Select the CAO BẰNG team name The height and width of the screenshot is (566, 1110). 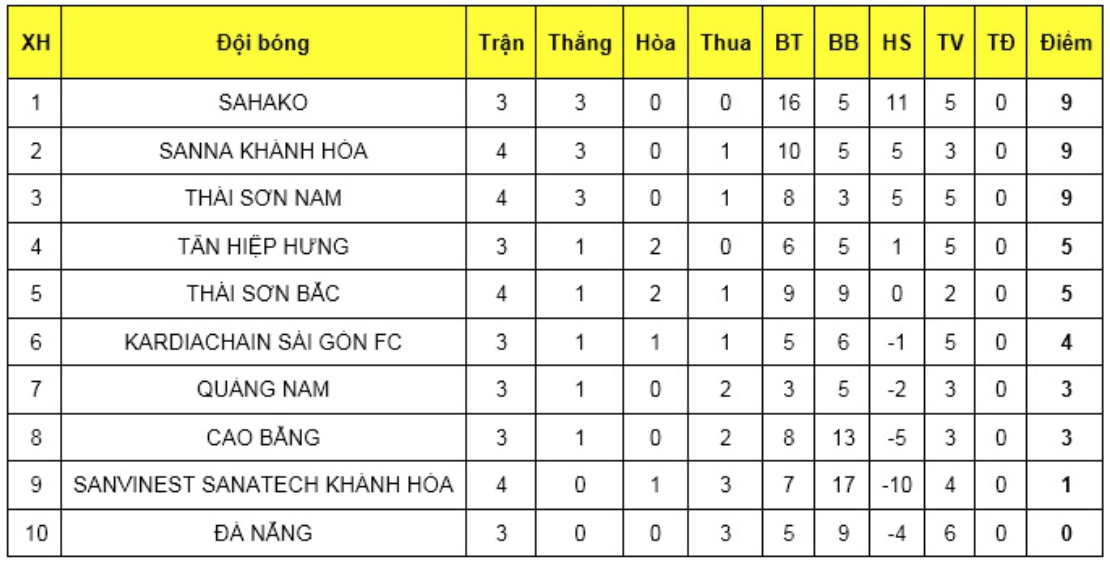click(x=264, y=438)
